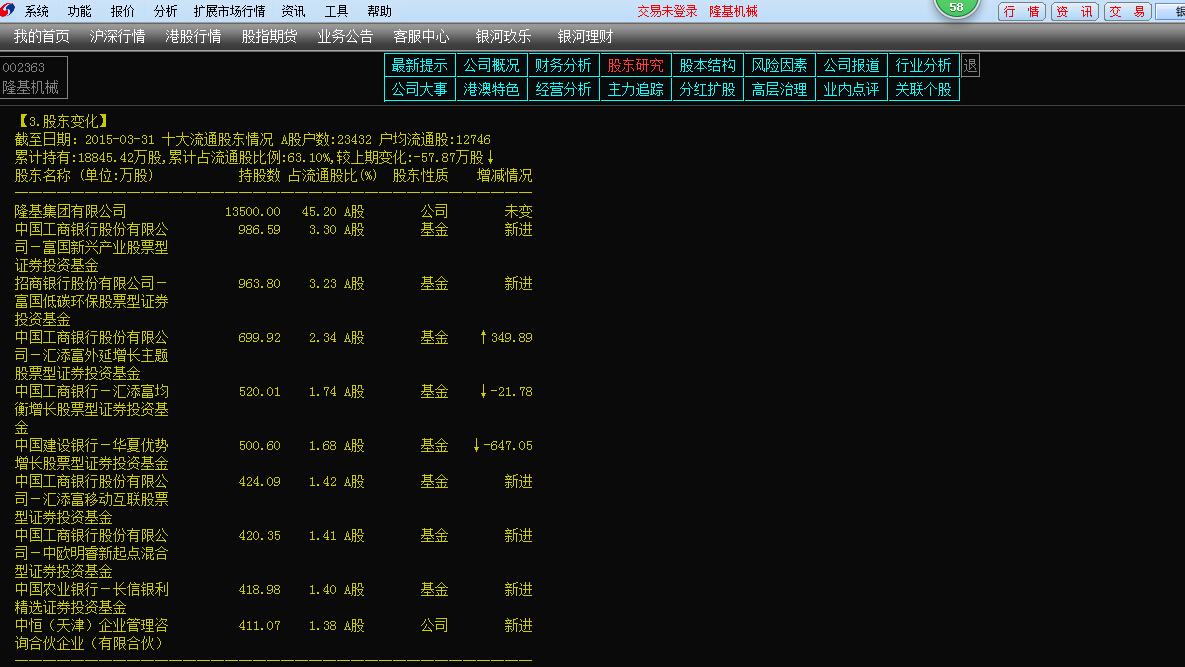Viewport: 1185px width, 667px height.
Task: Switch to 银河理财 tab
Action: pos(585,37)
